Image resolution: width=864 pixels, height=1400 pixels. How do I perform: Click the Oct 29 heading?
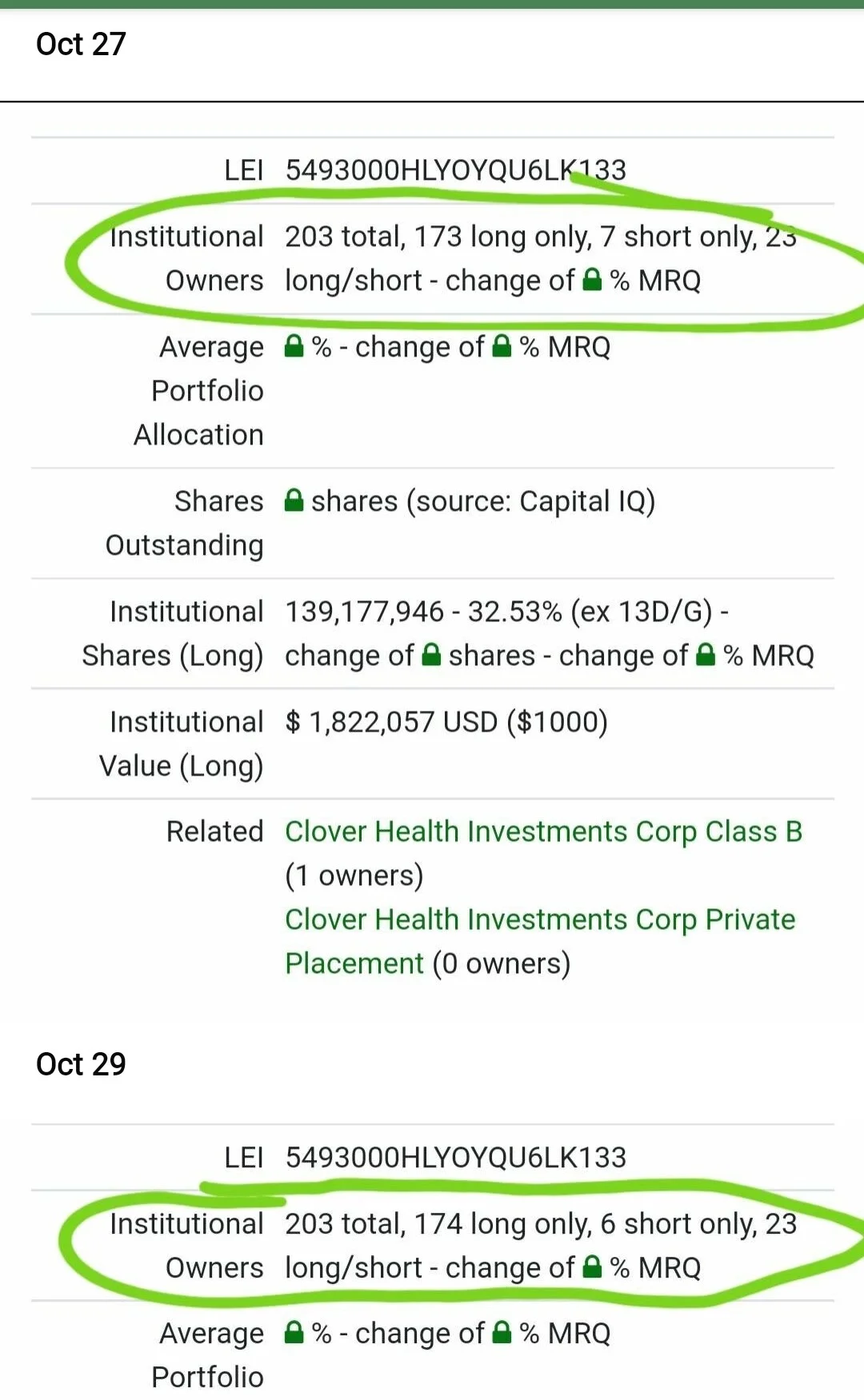81,1064
